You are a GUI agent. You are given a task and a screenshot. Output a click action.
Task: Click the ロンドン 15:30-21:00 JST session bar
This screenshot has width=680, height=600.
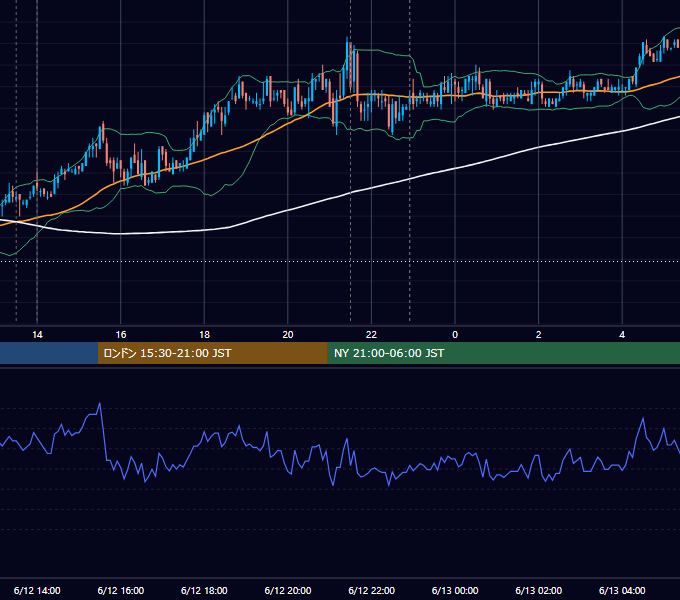coord(212,353)
